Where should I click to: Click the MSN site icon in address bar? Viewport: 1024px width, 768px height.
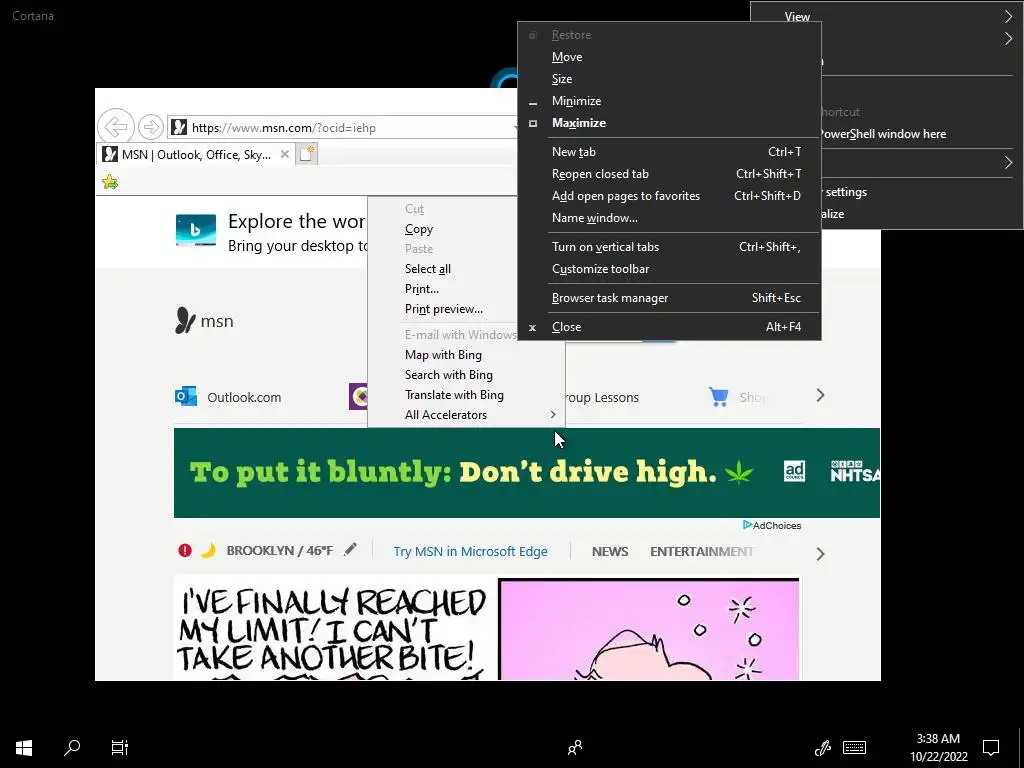click(x=179, y=127)
